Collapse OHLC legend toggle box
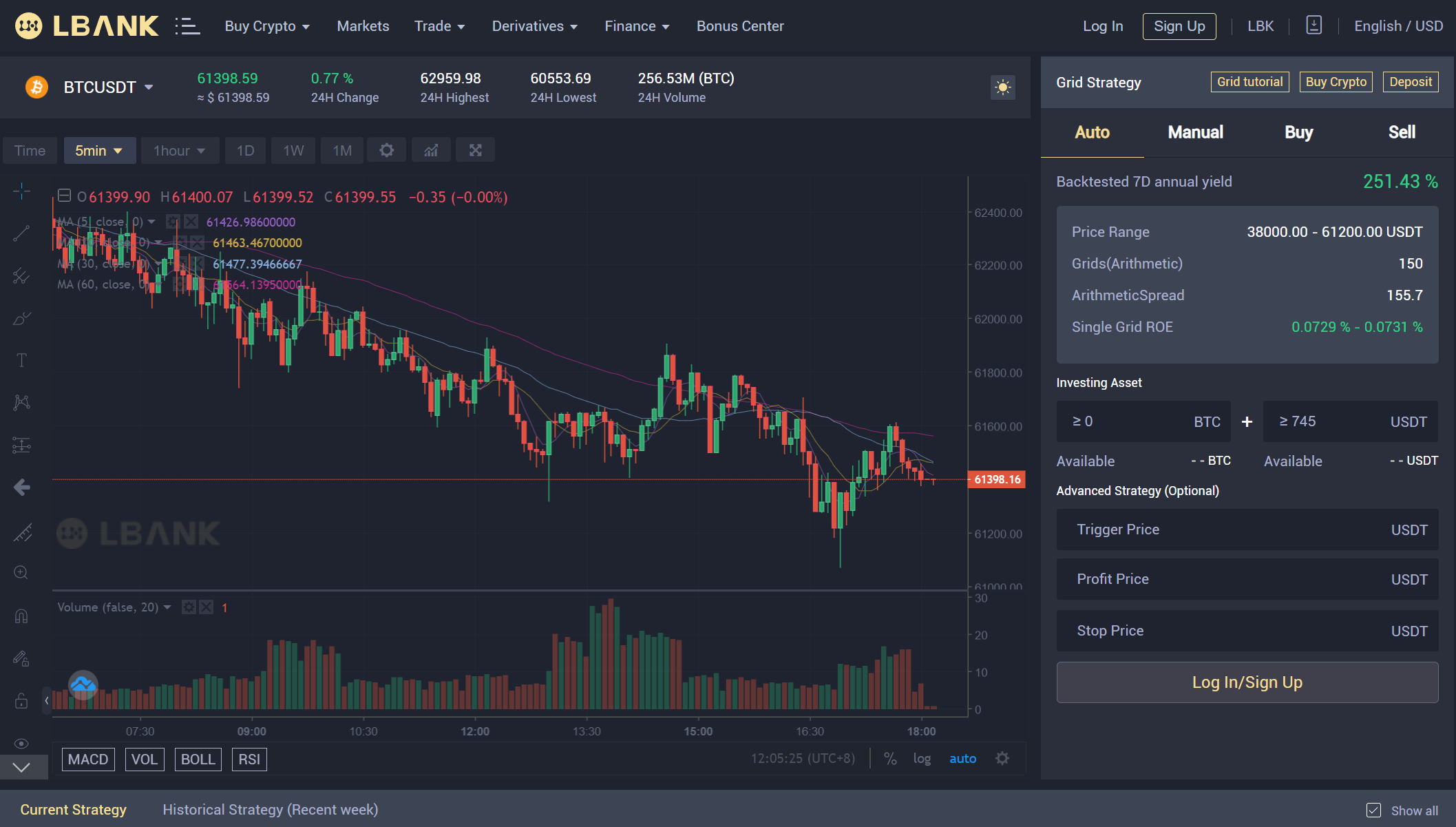This screenshot has width=1456, height=827. (x=64, y=196)
